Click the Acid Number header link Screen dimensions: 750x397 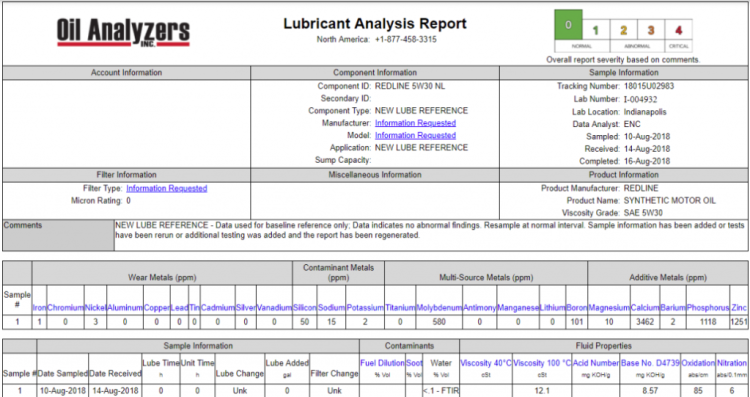[596, 363]
